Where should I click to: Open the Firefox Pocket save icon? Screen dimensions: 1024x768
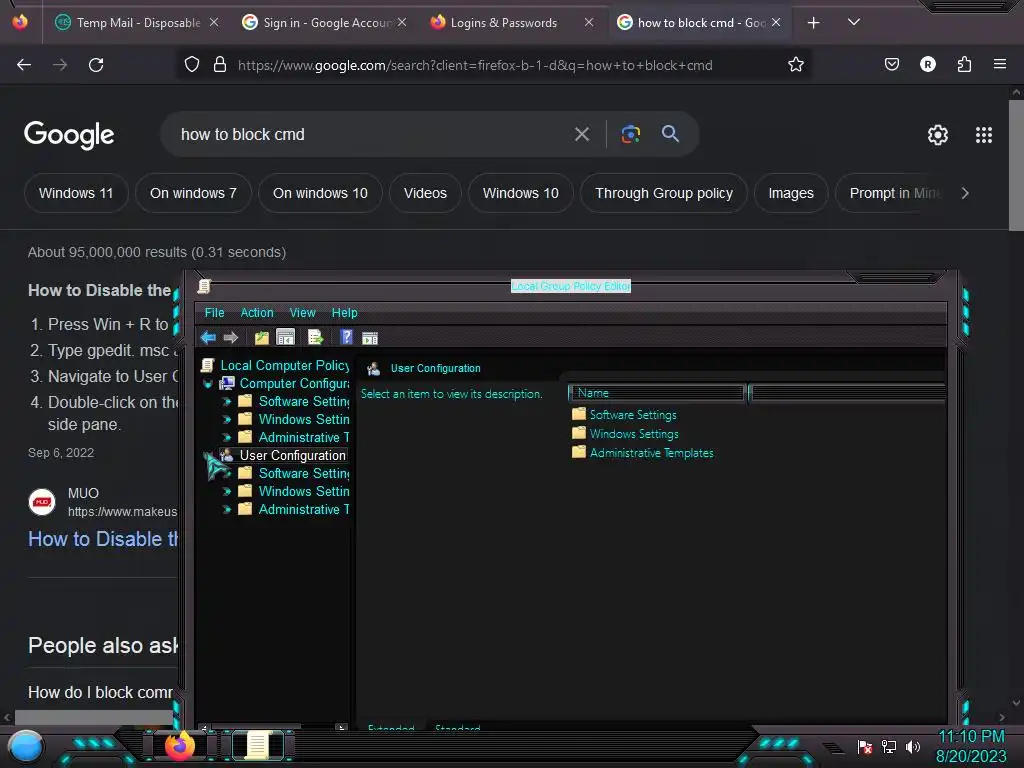(891, 64)
